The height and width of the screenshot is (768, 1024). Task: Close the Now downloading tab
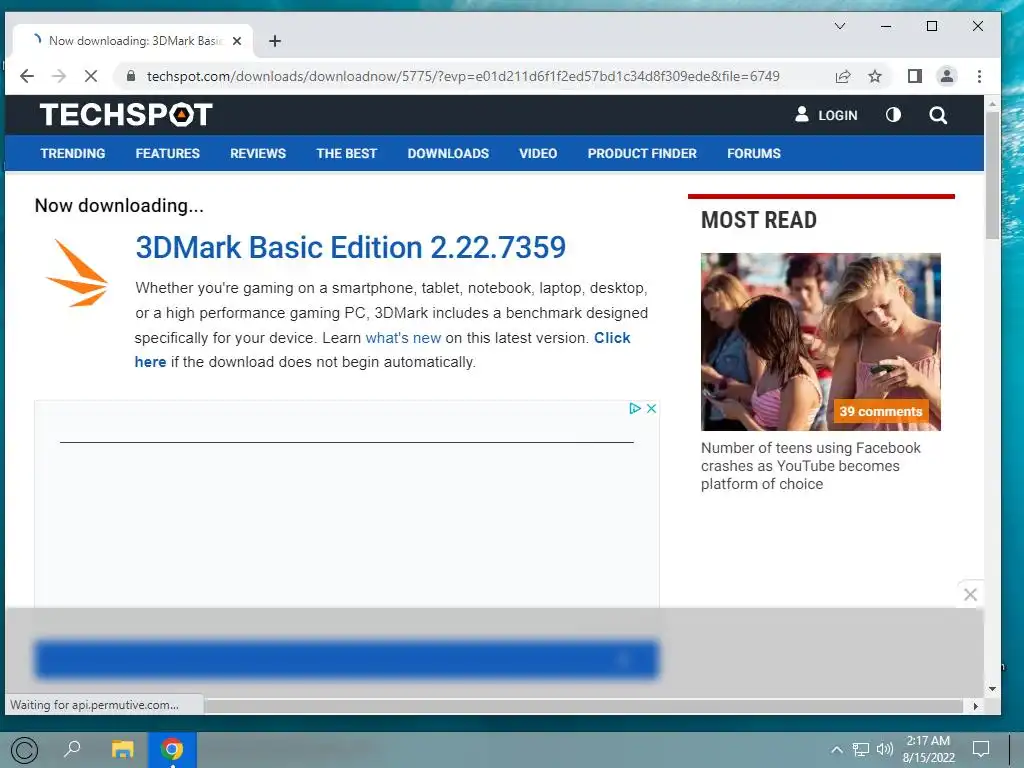coord(237,40)
